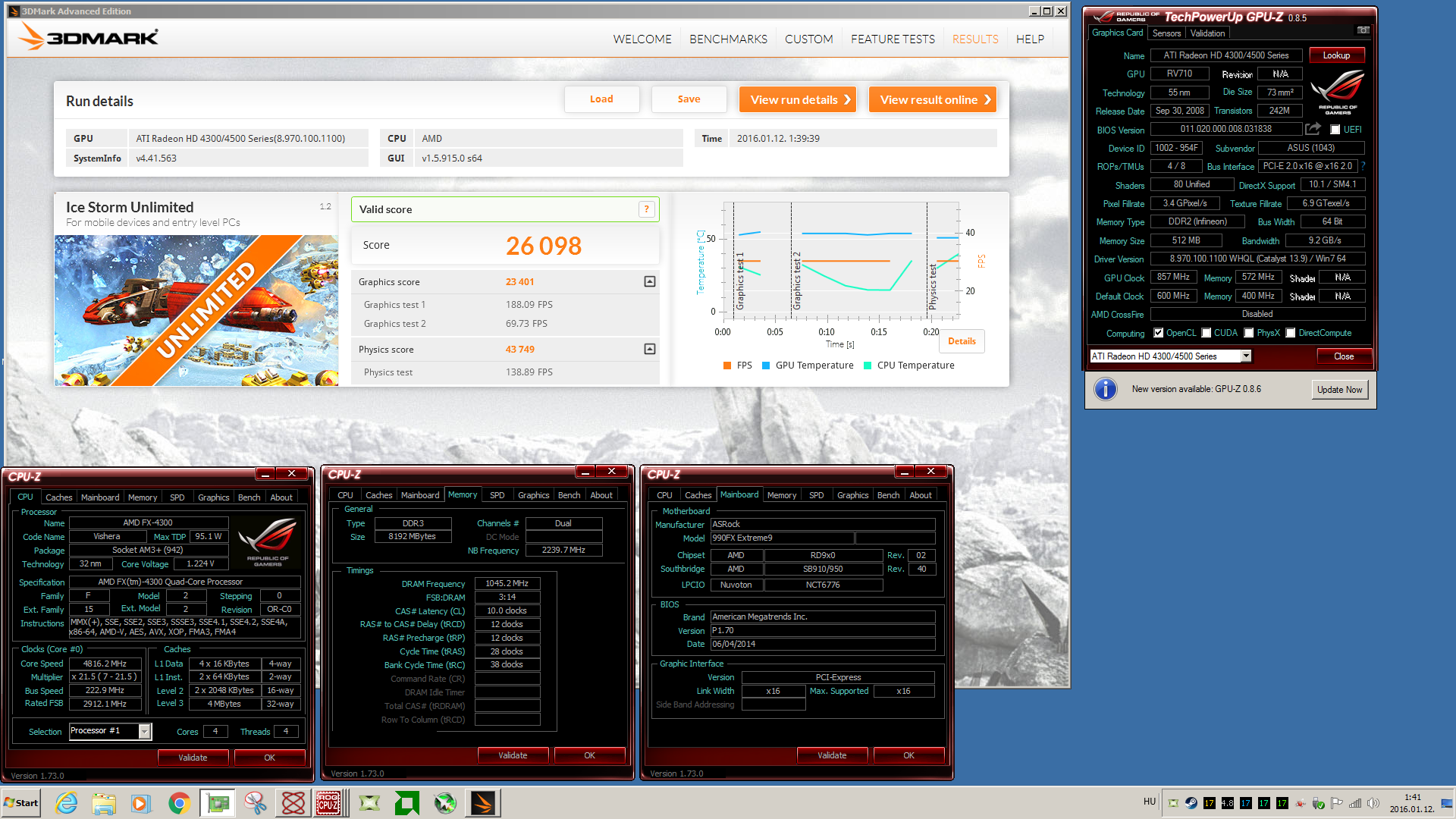The image size is (1456, 819).
Task: Click Validate in the Mainboard CPU-Z window
Action: click(832, 755)
